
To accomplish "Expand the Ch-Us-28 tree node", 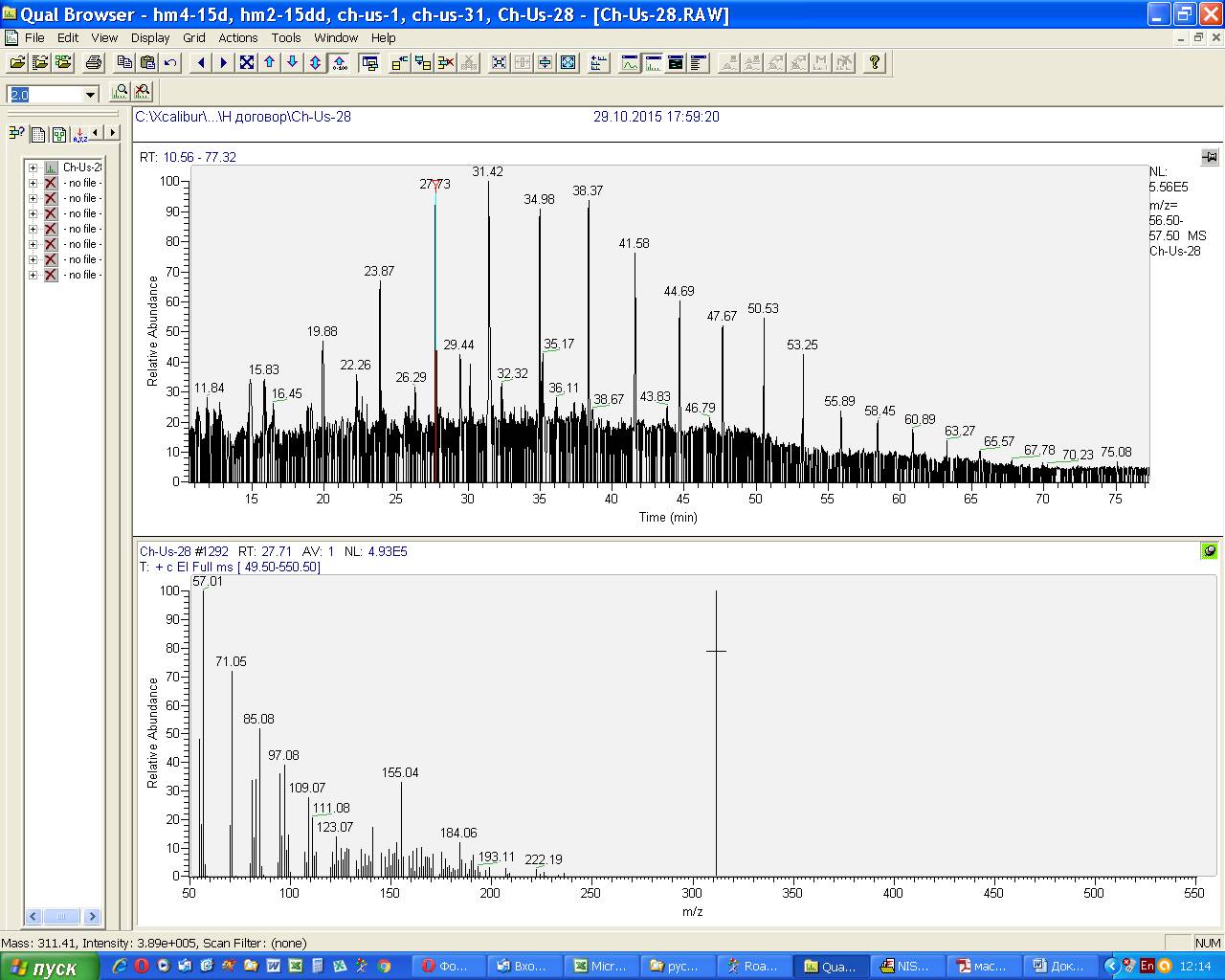I will (33, 167).
